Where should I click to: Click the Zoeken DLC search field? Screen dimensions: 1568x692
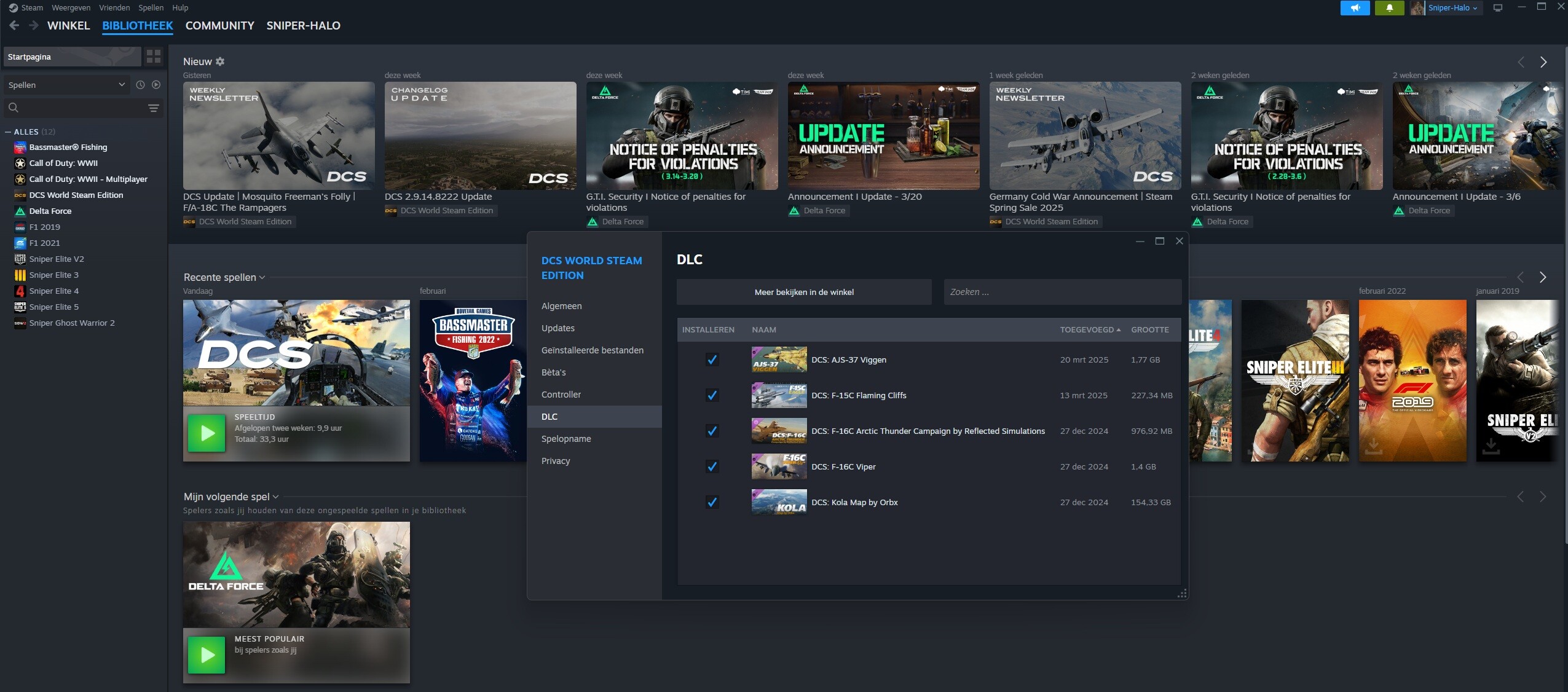1062,292
